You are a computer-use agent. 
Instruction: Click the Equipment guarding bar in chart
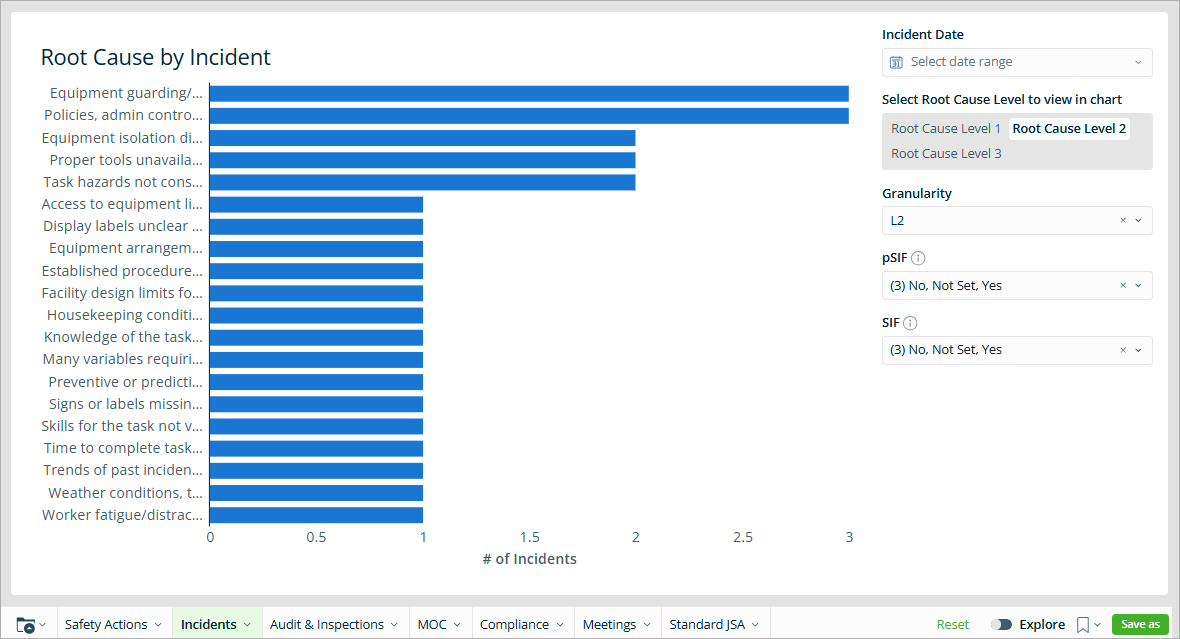528,93
